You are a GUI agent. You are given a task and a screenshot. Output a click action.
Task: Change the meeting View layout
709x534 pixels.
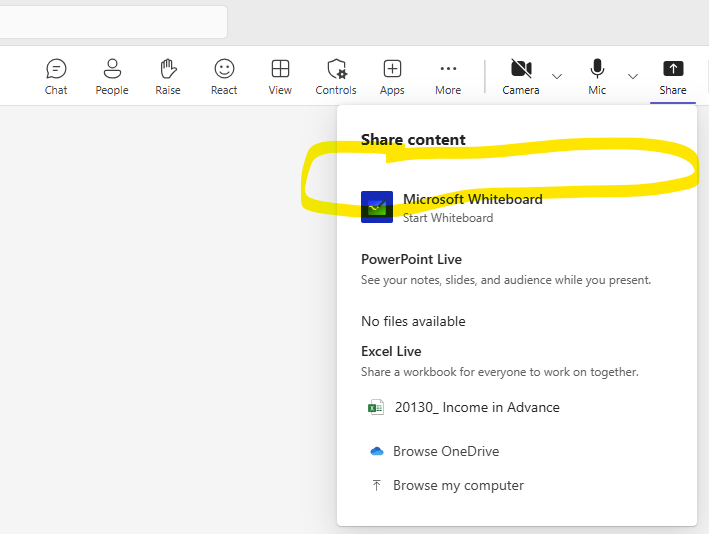(x=280, y=77)
